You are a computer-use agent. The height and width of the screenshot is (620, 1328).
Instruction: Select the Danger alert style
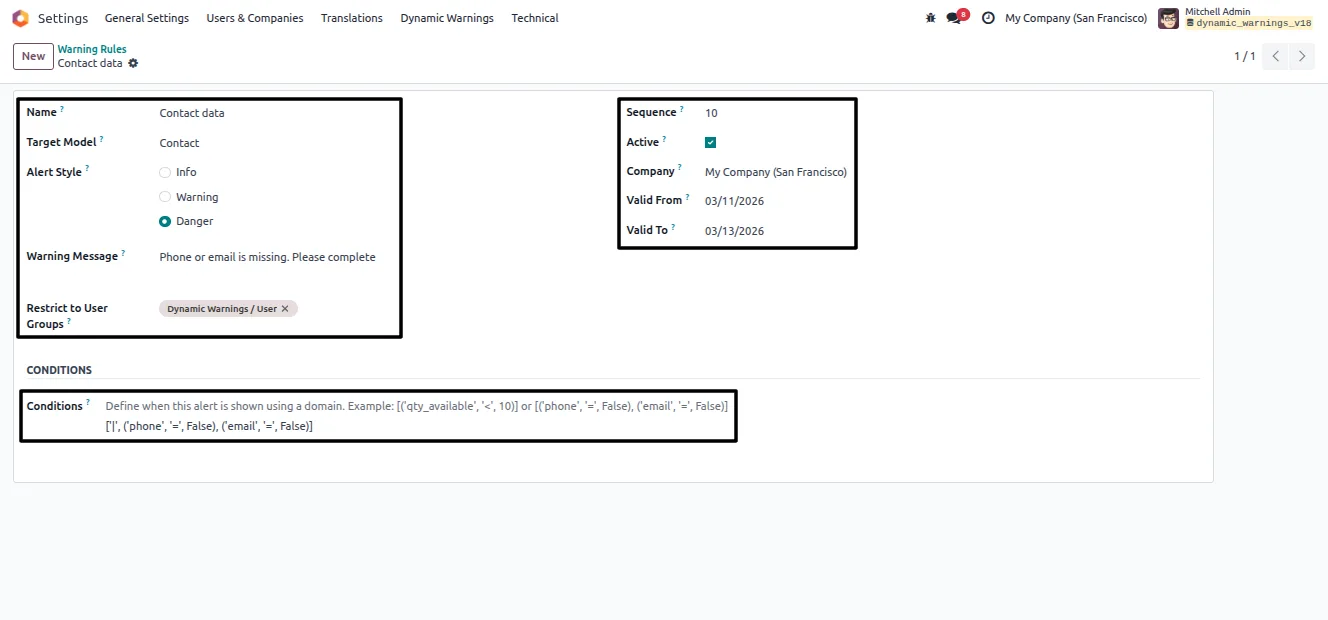click(x=165, y=221)
